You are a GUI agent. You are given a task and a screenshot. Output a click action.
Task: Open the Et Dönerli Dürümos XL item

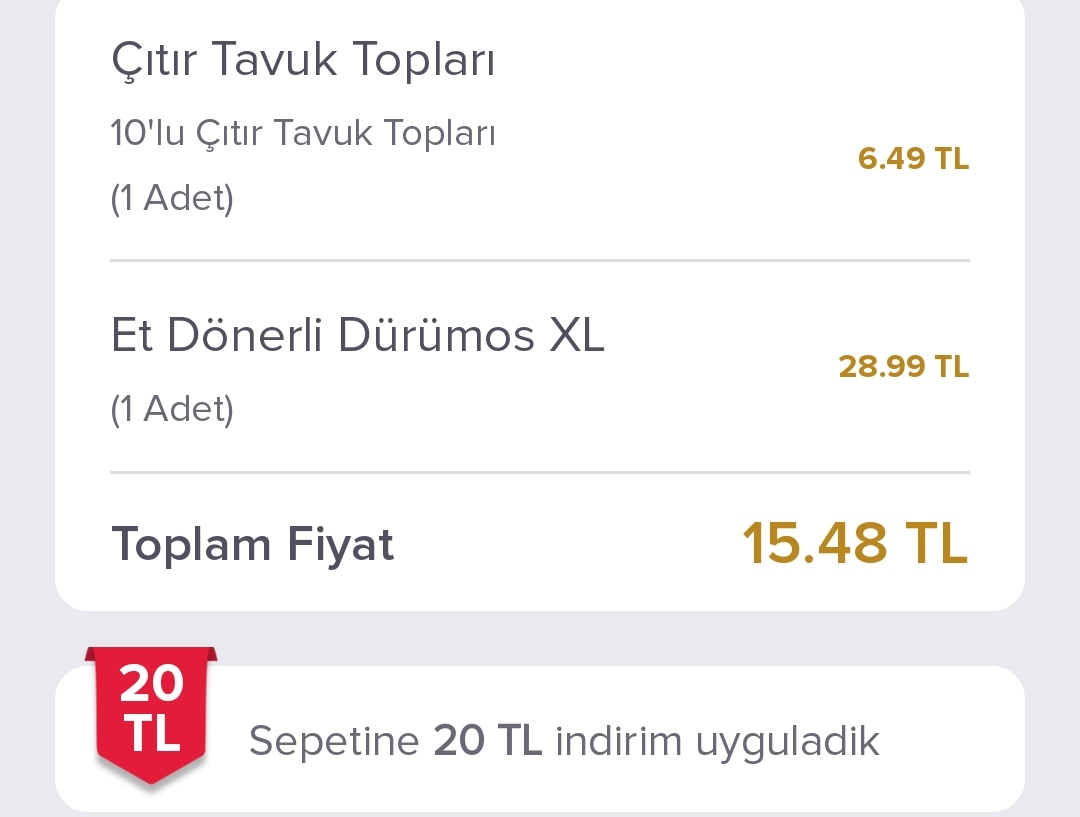point(357,336)
